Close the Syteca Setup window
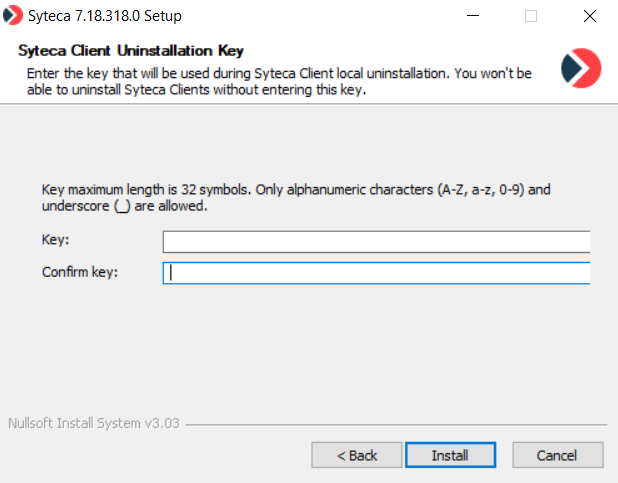This screenshot has height=483, width=618. pyautogui.click(x=588, y=17)
